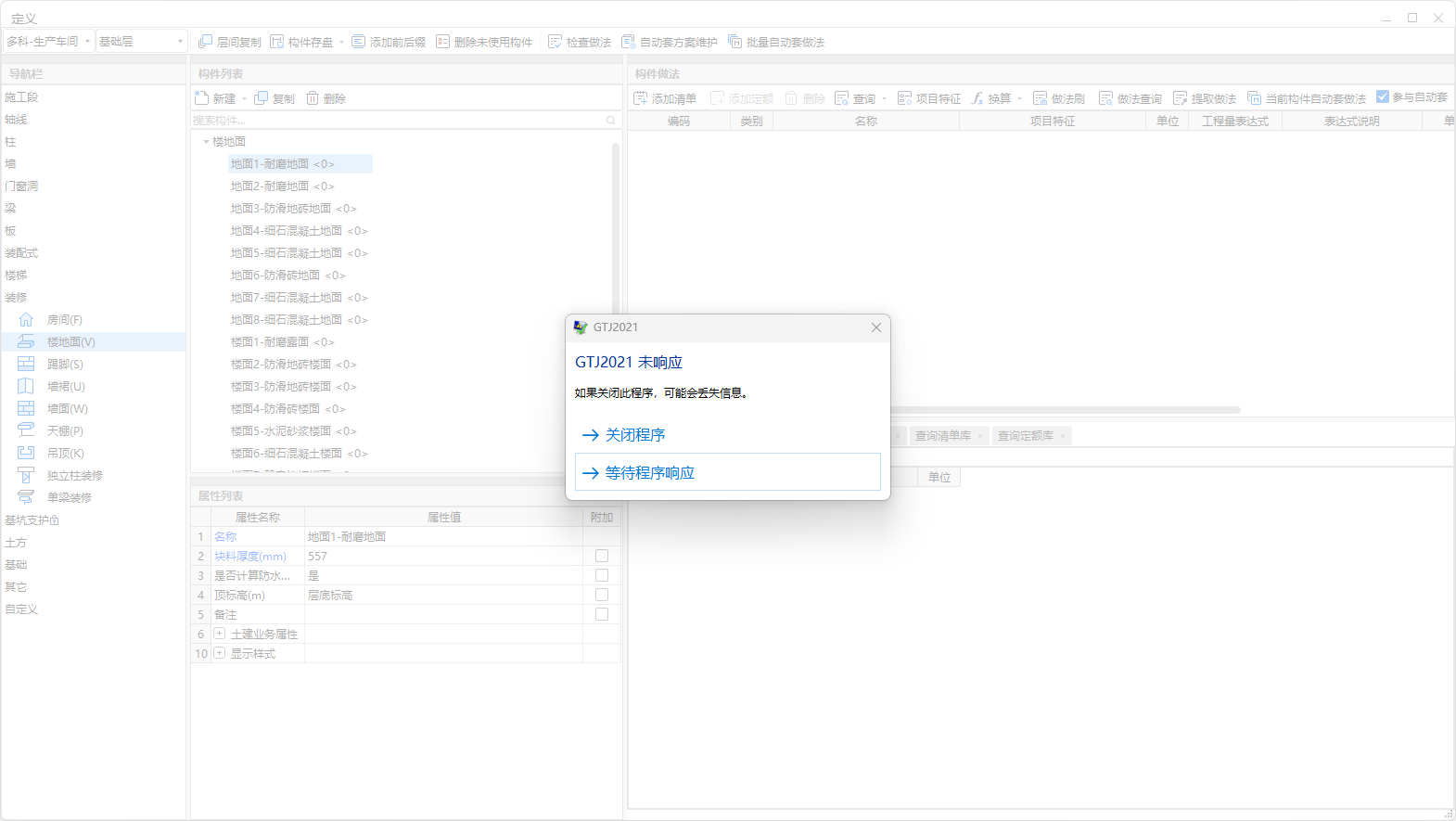The height and width of the screenshot is (821, 1456).
Task: Select 吊顶(K) icon in navigation
Action: coord(26,453)
